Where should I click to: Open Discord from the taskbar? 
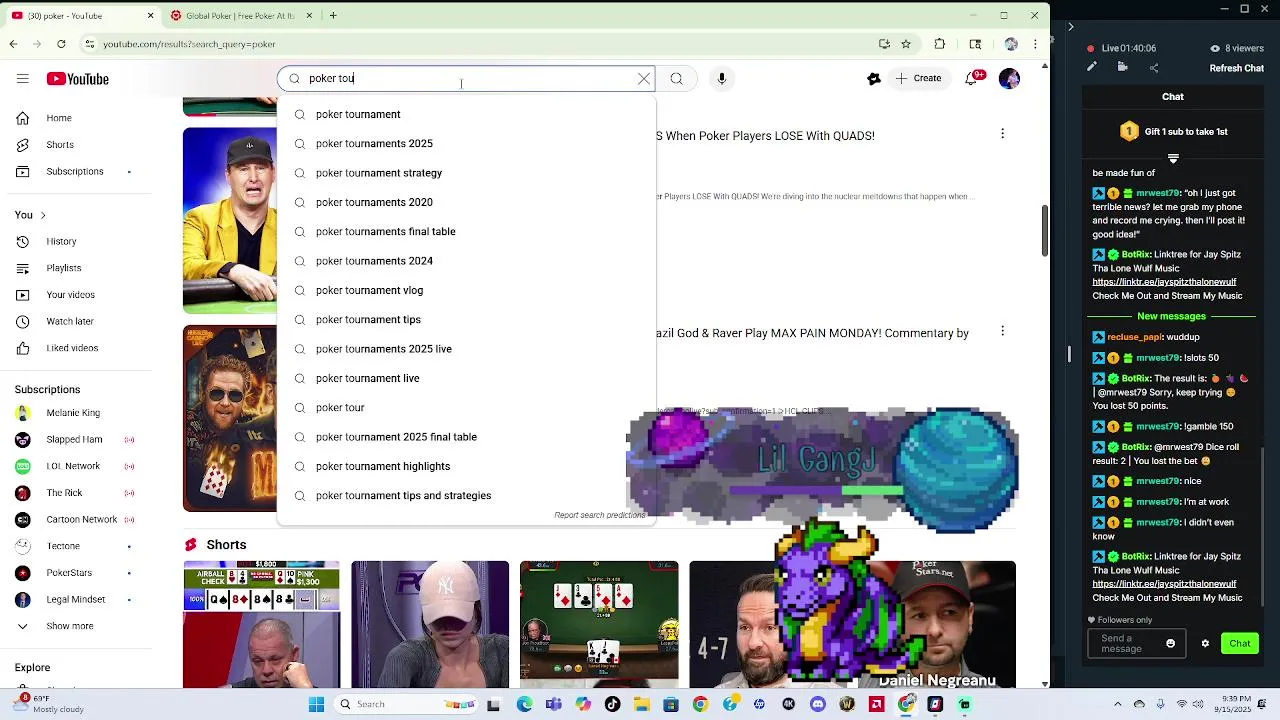coord(818,704)
